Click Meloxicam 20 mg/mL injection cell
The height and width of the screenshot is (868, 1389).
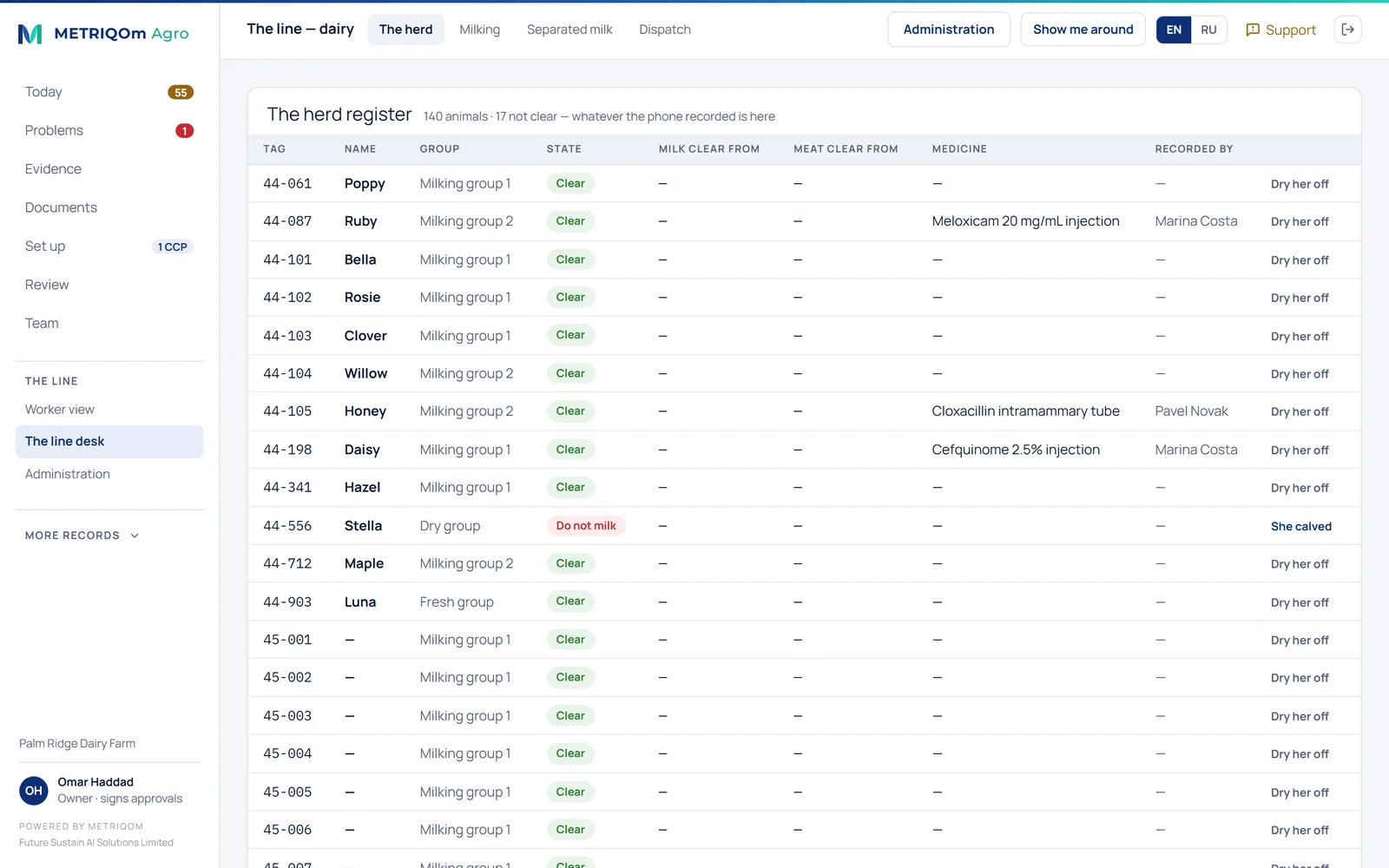(1025, 221)
